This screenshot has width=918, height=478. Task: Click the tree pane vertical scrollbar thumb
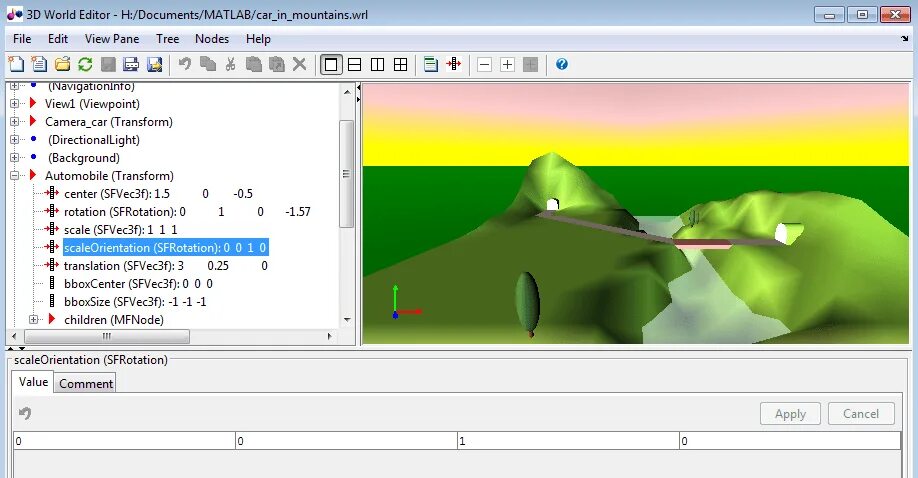(x=347, y=174)
